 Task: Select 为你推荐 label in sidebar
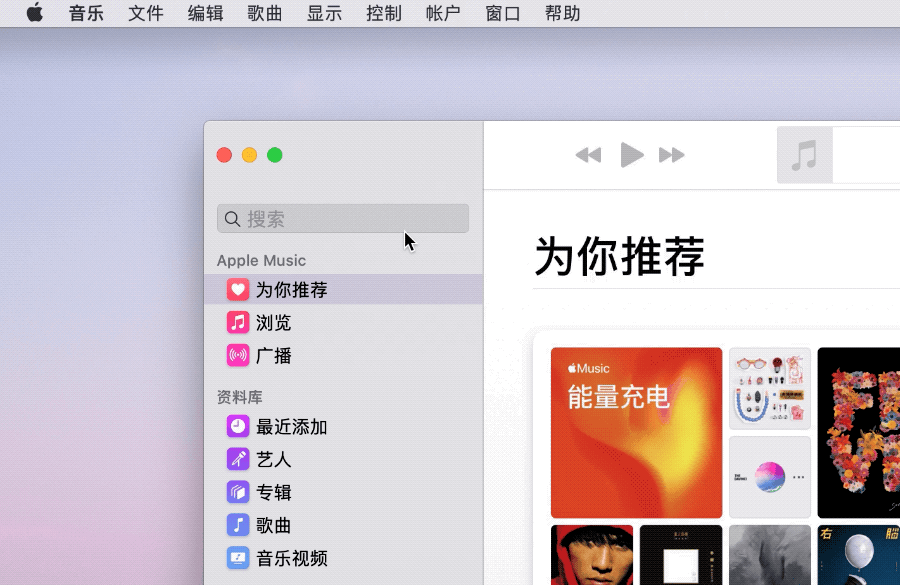coord(292,290)
